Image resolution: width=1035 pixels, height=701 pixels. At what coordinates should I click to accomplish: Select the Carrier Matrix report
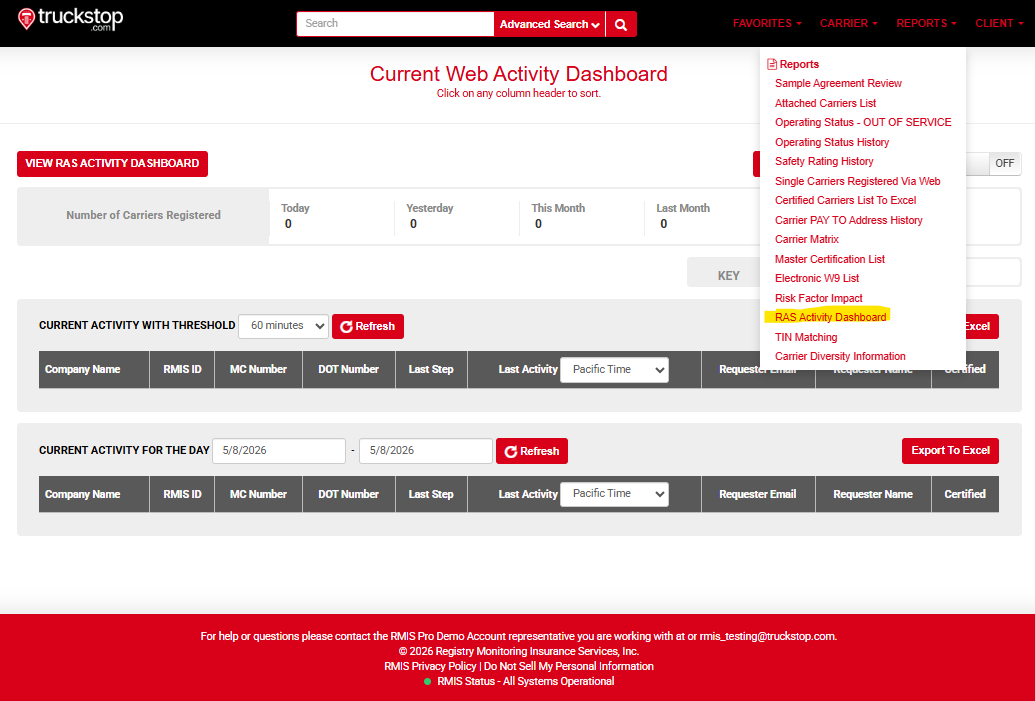point(807,239)
